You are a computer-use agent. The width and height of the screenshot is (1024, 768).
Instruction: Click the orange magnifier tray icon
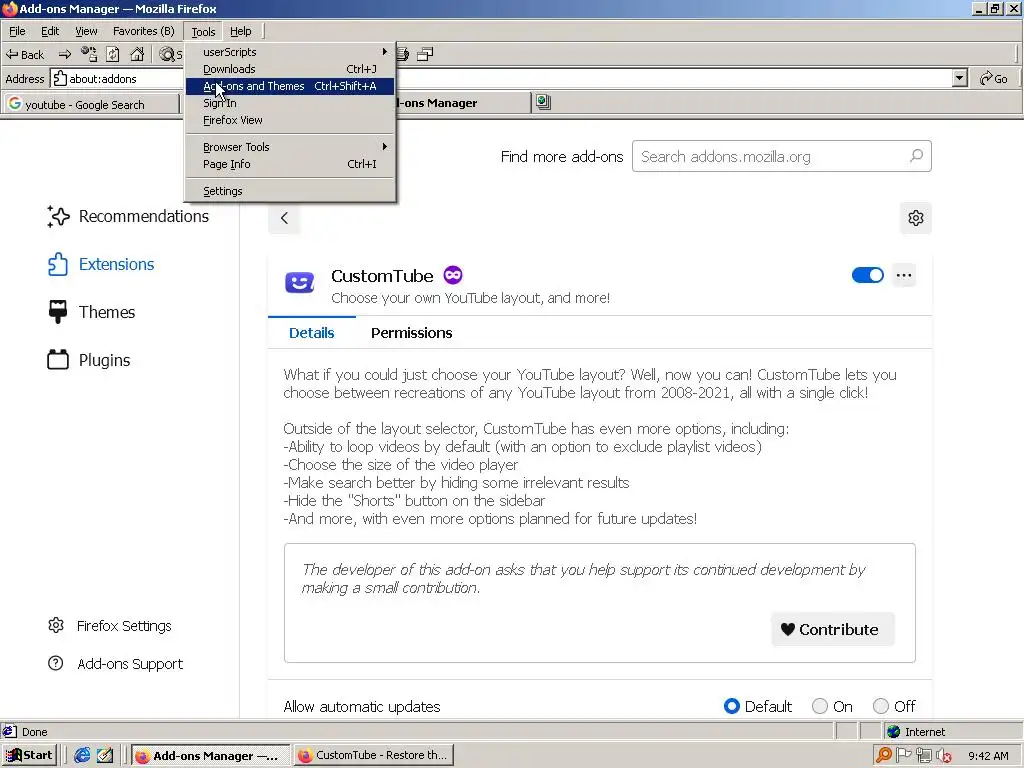tap(884, 755)
